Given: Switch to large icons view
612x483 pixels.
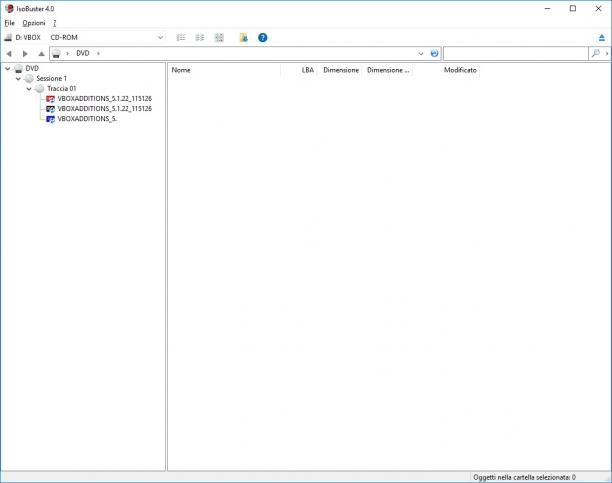Looking at the screenshot, I should point(219,37).
